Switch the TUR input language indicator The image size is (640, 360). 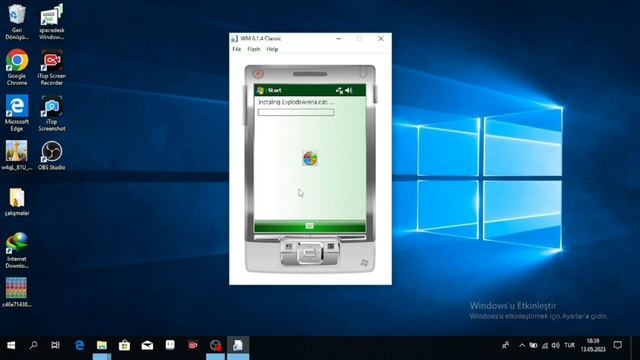click(x=569, y=345)
